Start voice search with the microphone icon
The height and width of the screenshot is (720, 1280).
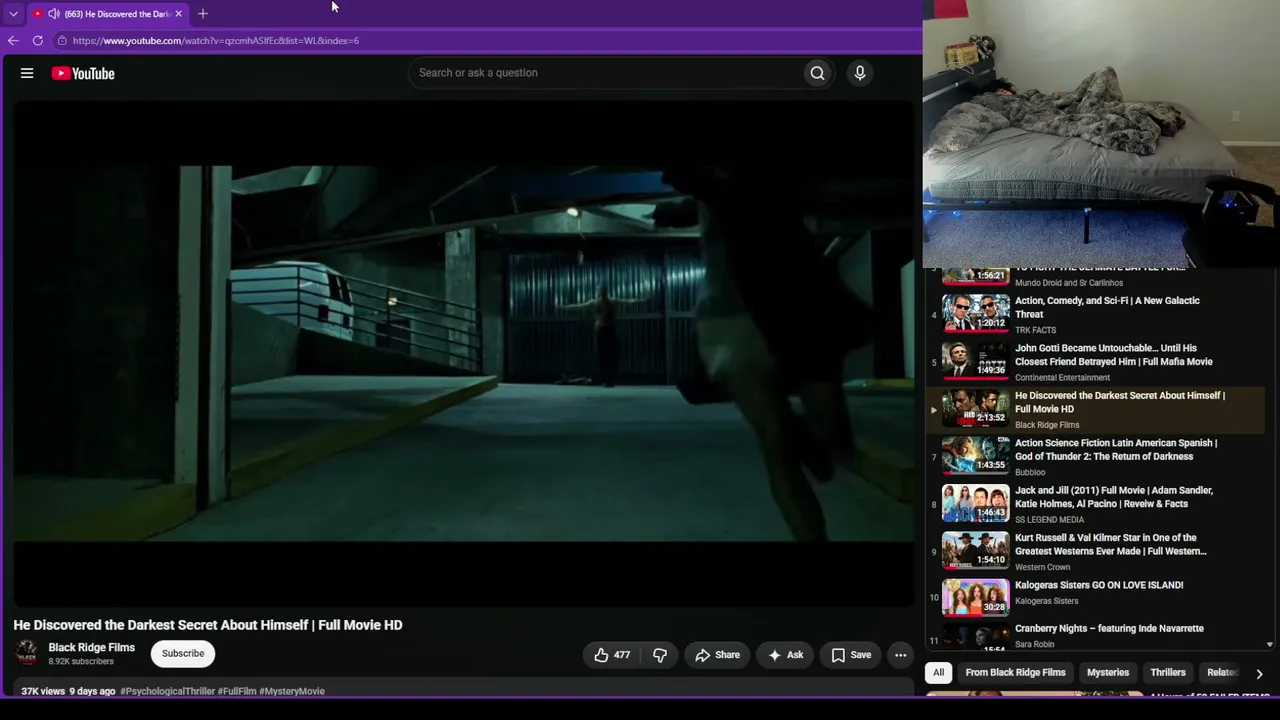(859, 73)
